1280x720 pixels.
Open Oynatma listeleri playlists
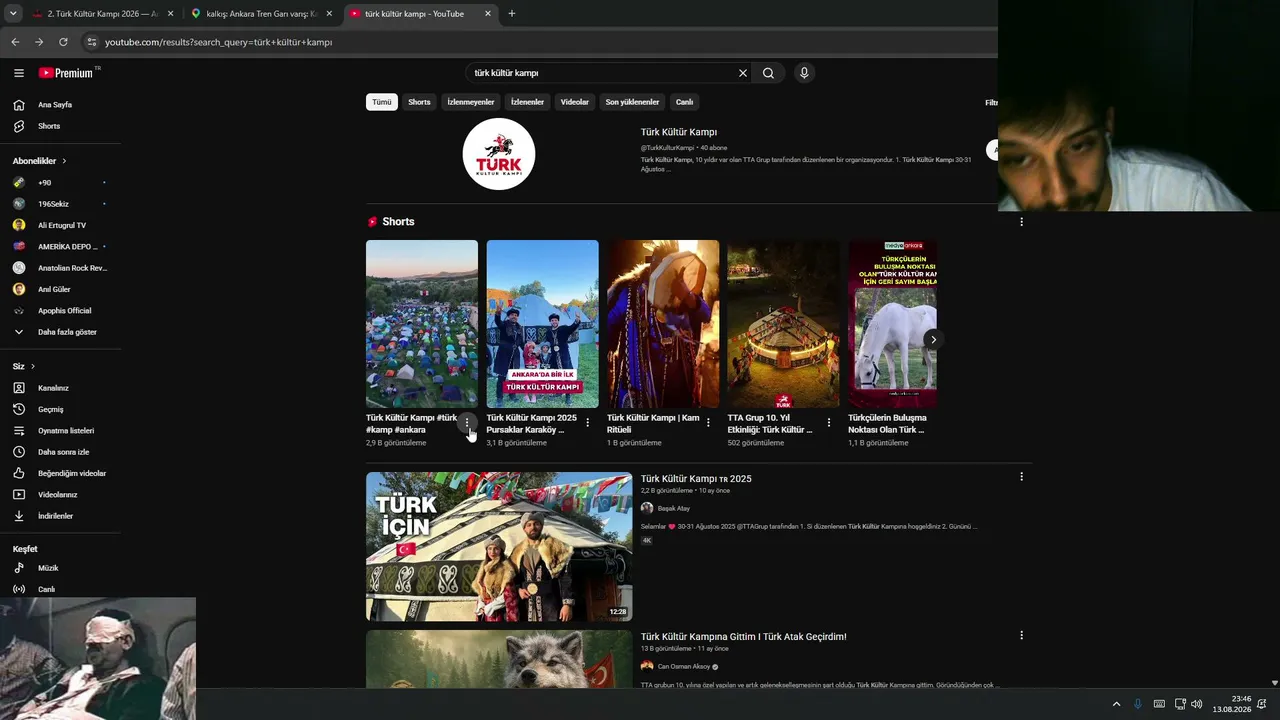point(66,431)
